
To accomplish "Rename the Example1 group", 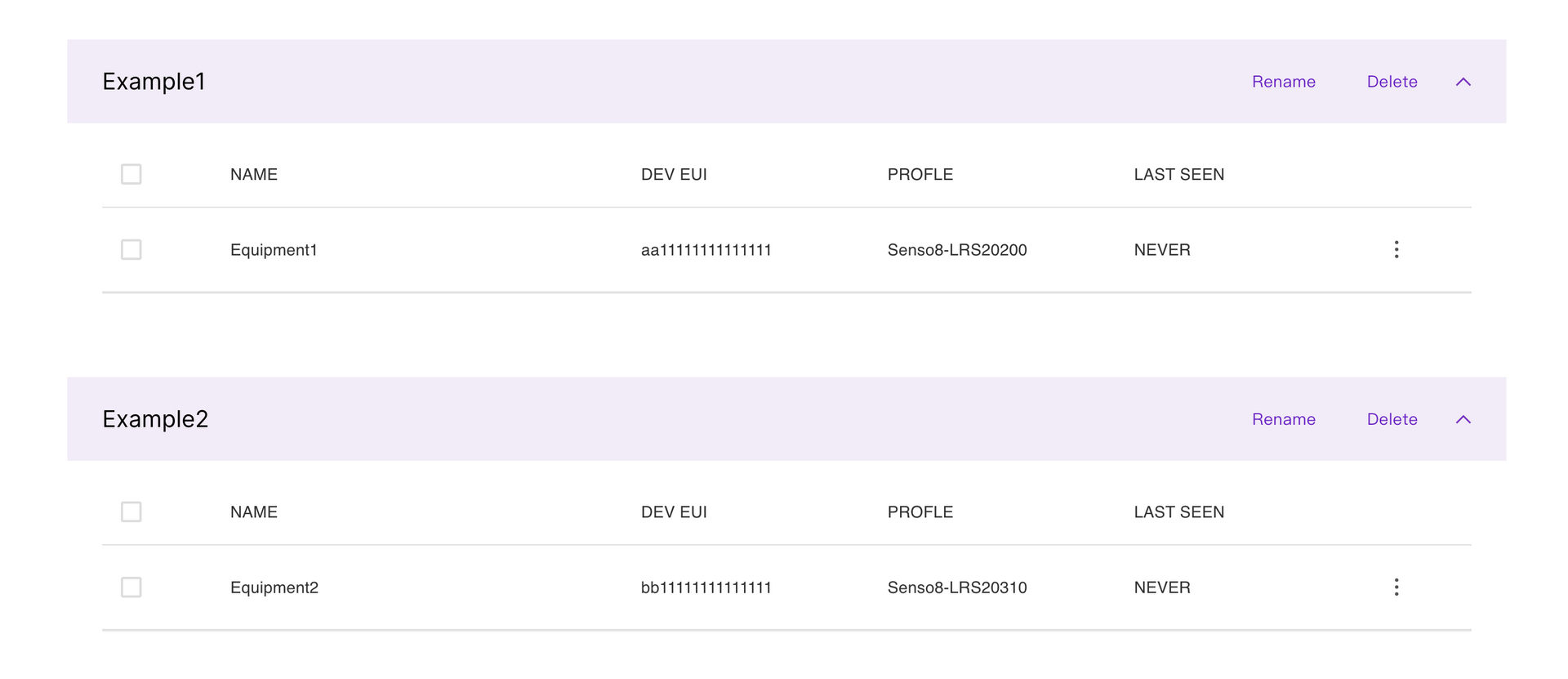I will 1283,81.
